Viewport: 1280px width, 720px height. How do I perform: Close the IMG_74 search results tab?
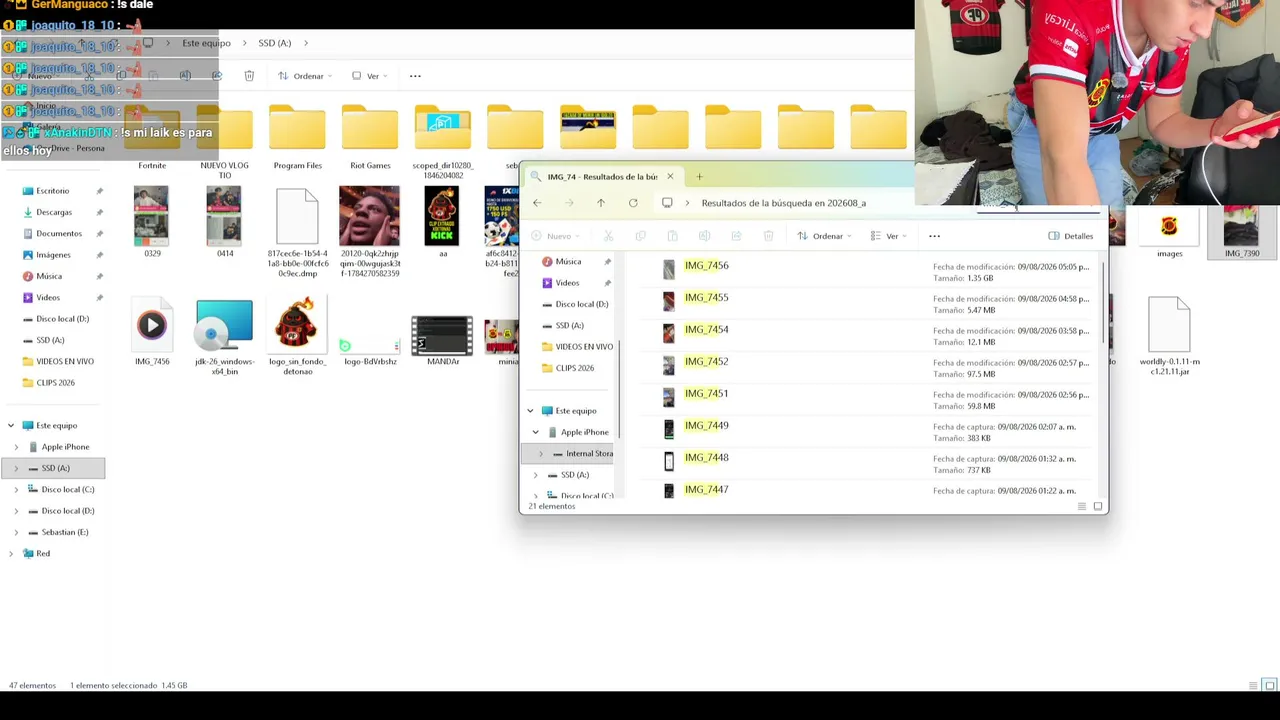point(670,177)
